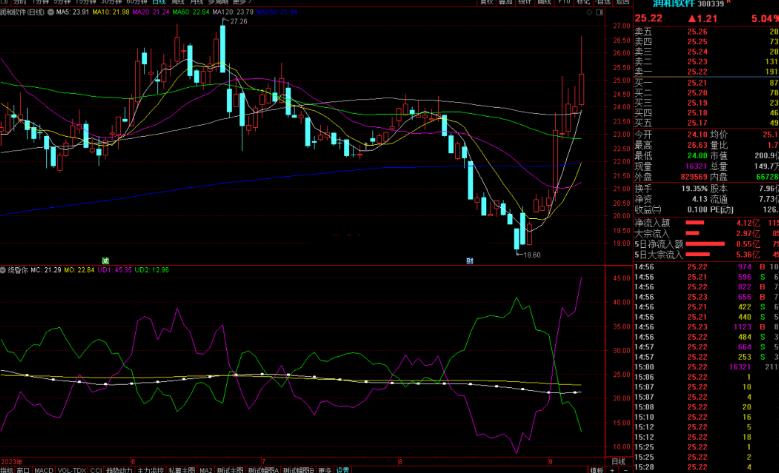Click the 买五 bid row at 25.17
This screenshot has width=779, height=473.
click(x=706, y=123)
